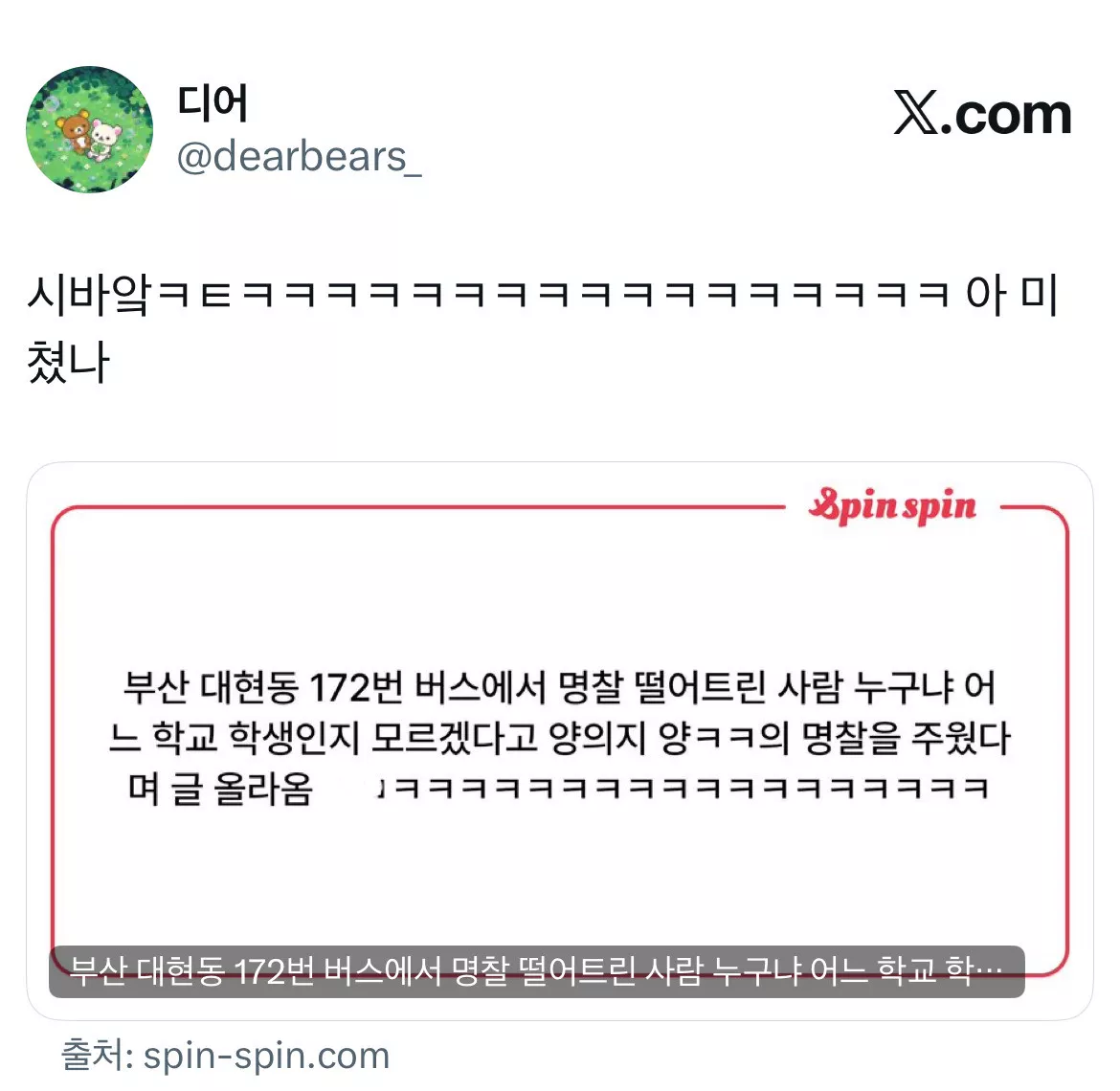Open the bear profile avatar
The height and width of the screenshot is (1091, 1120).
tap(89, 129)
